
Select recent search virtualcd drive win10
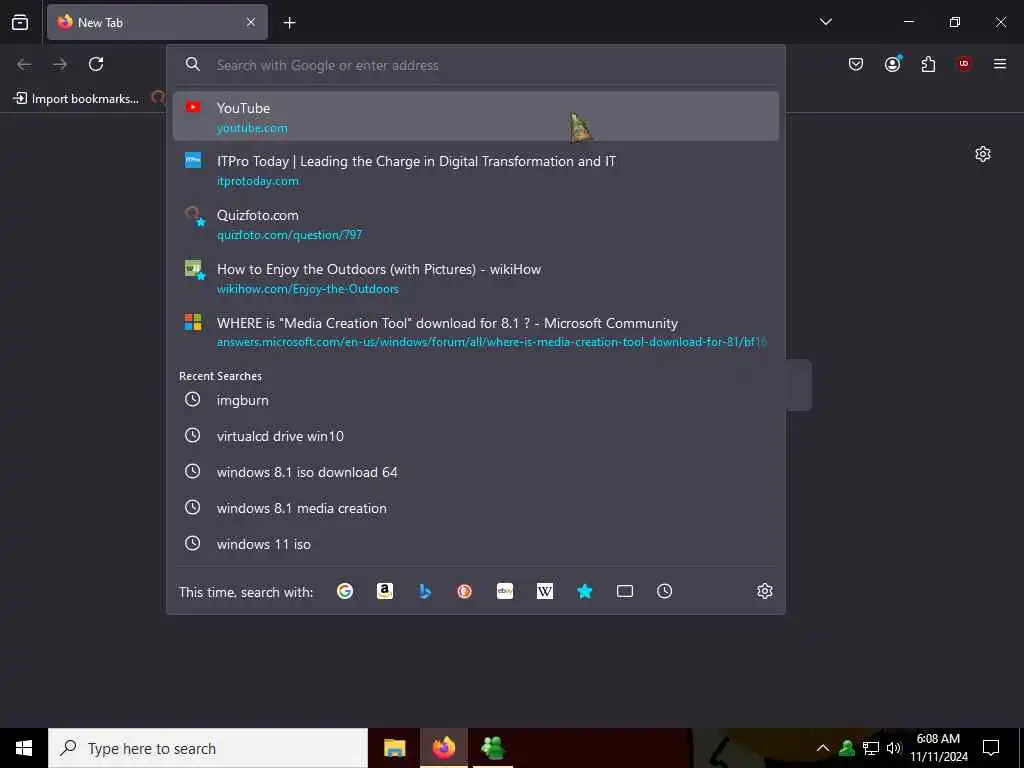475,436
